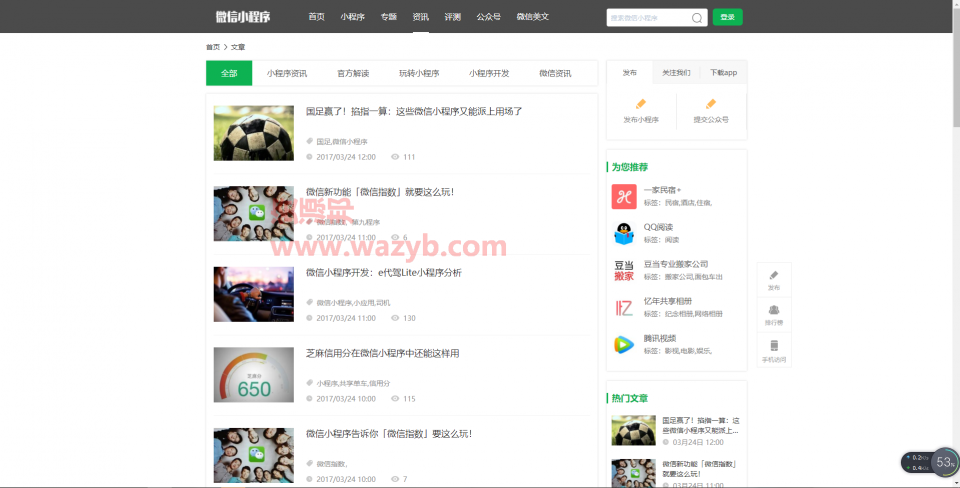Click the 一家民宿+ recommendation title
Viewport: 960px width, 488px height.
(662, 190)
